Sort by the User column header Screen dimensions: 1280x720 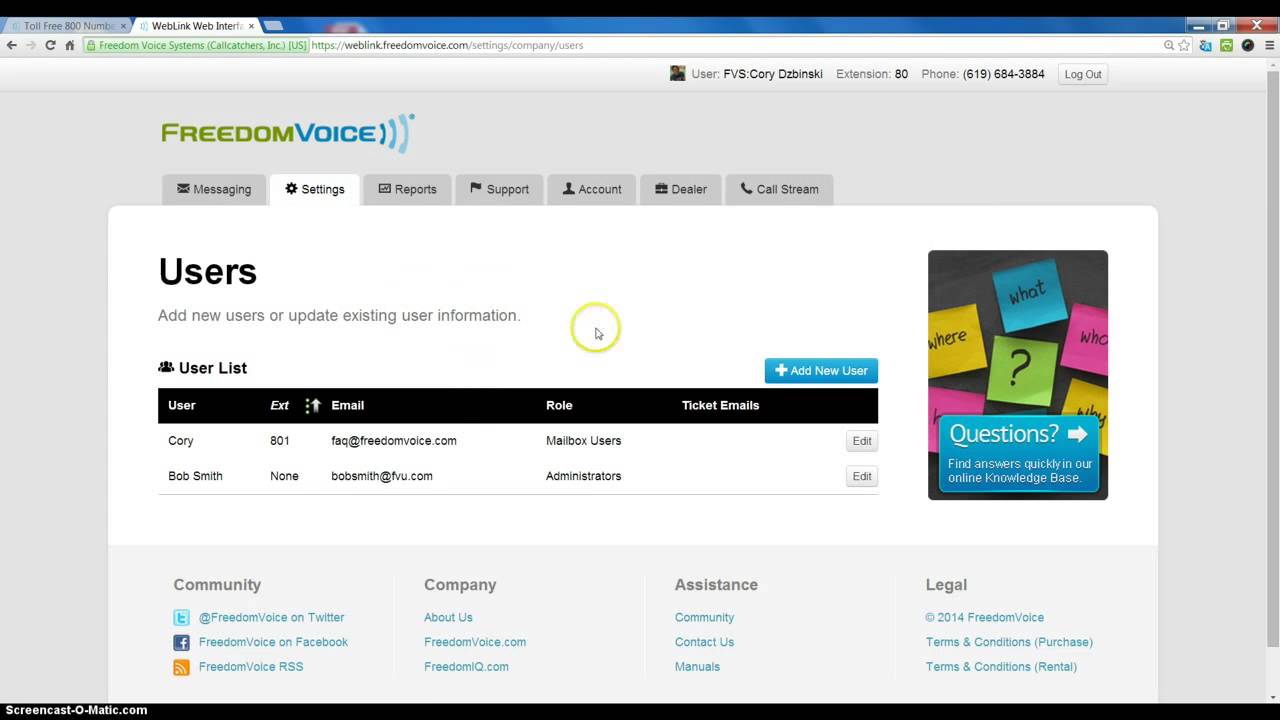pyautogui.click(x=182, y=405)
